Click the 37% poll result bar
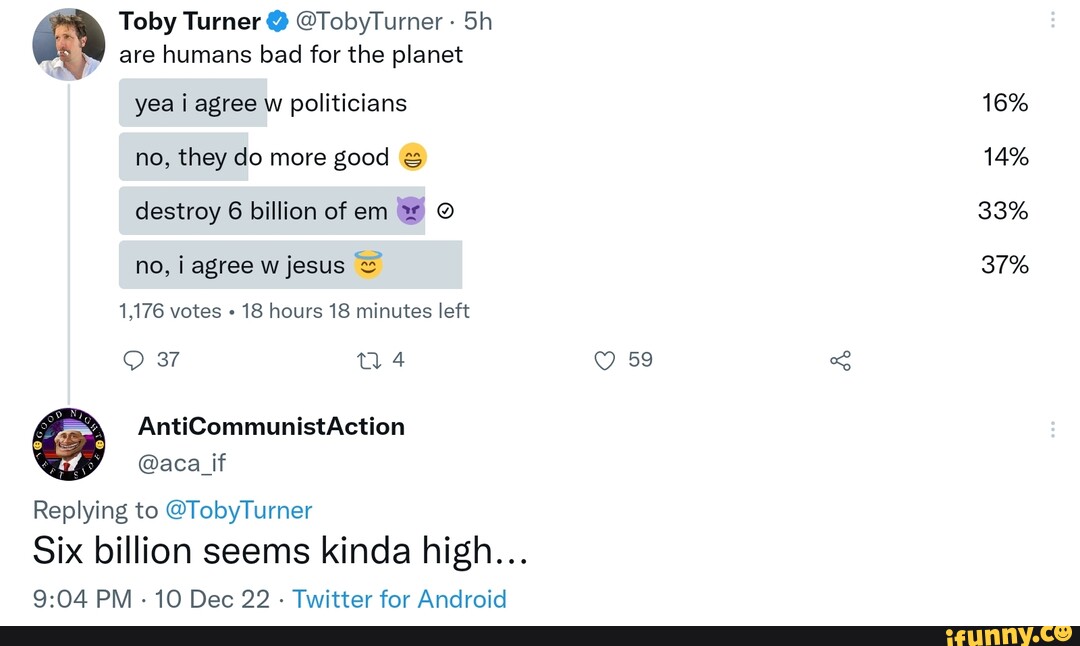The image size is (1080, 646). point(1005,265)
